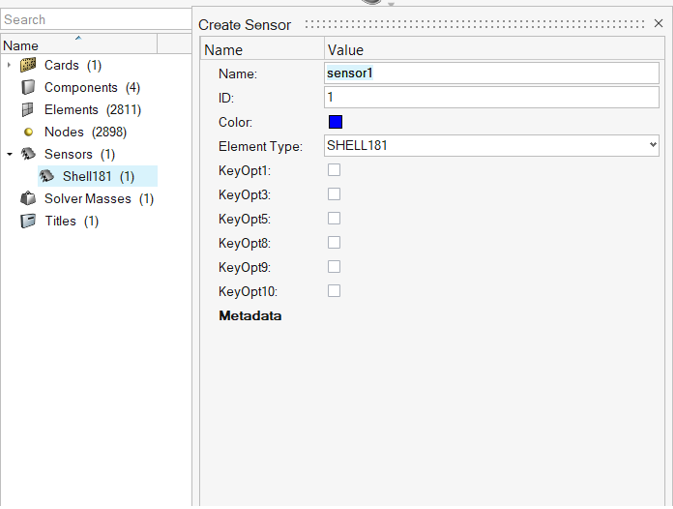Image resolution: width=673 pixels, height=509 pixels.
Task: Click the Cards folder icon
Action: pos(28,66)
